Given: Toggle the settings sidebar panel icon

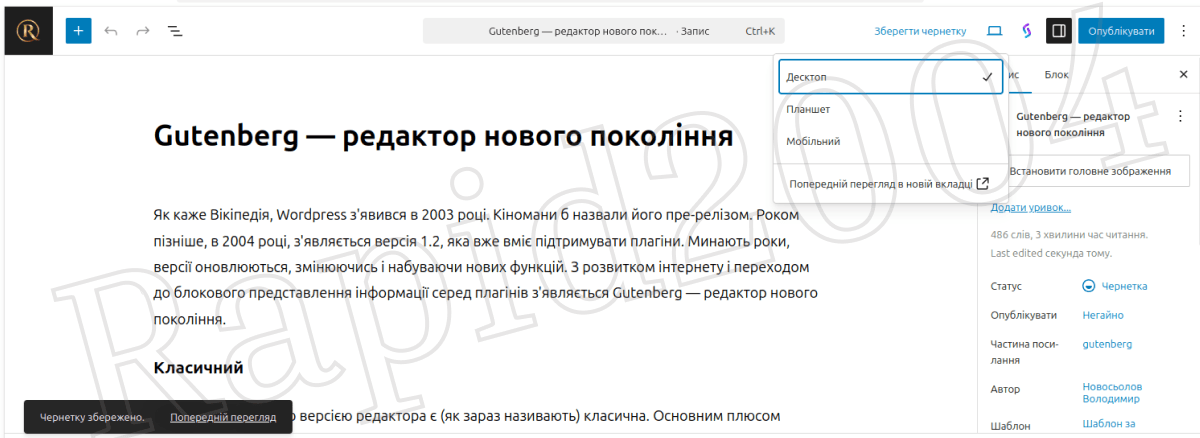Looking at the screenshot, I should click(1058, 31).
